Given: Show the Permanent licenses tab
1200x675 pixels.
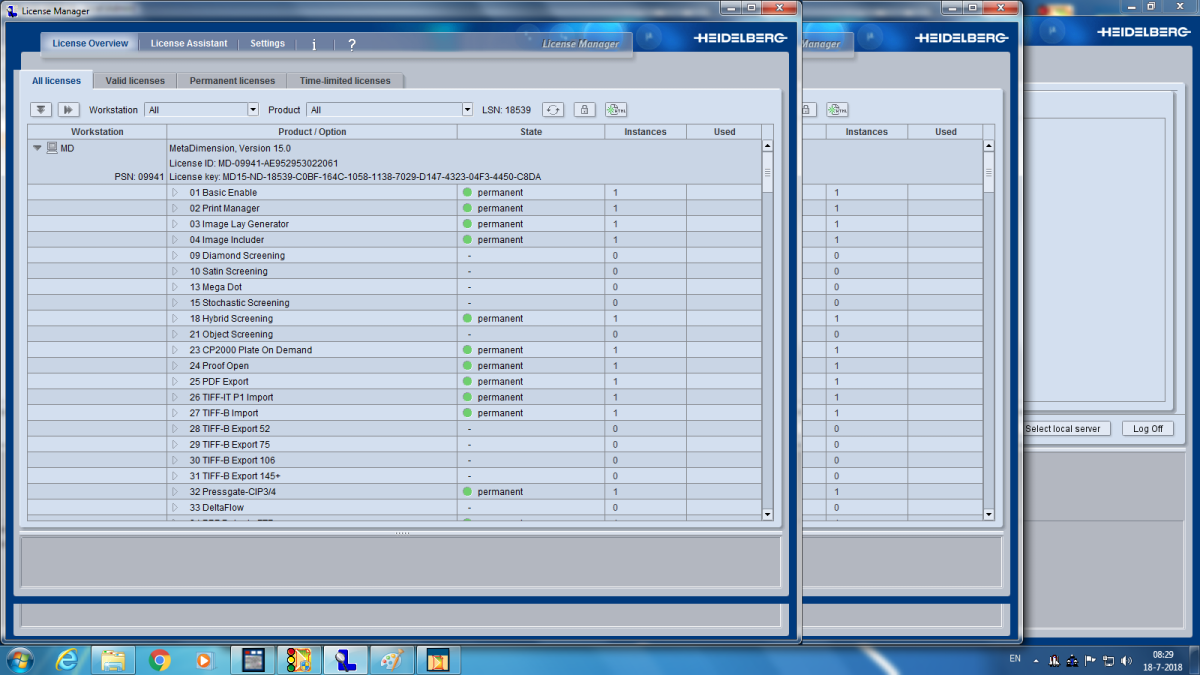Looking at the screenshot, I should pyautogui.click(x=232, y=81).
